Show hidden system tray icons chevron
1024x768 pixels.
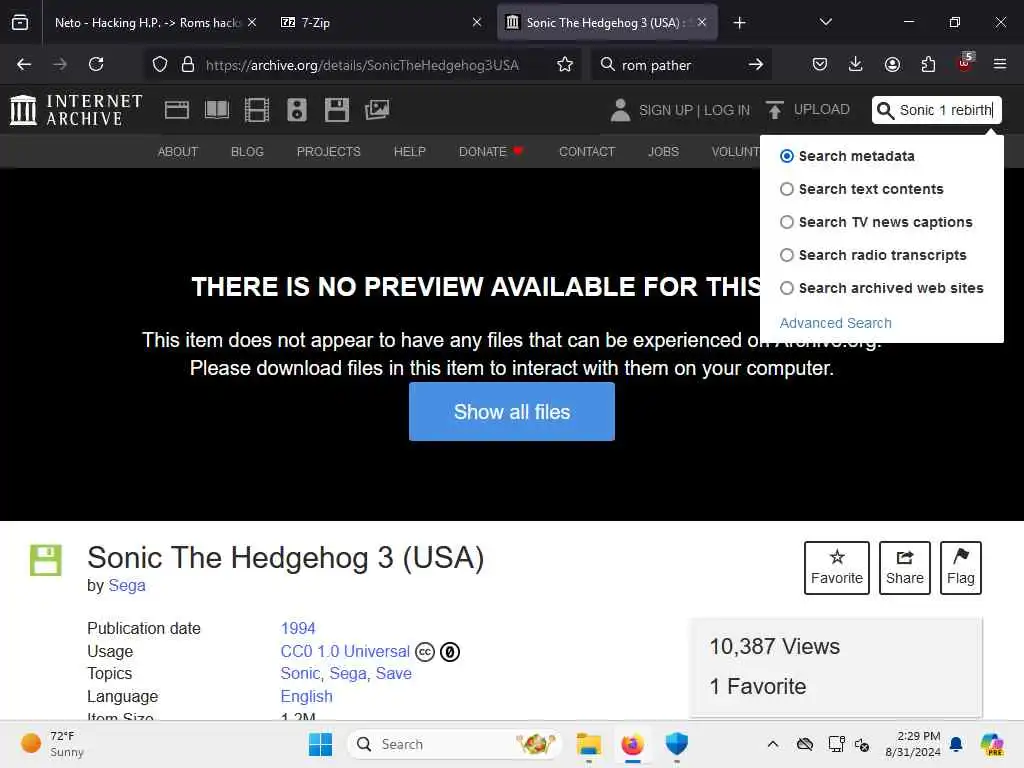pos(773,744)
